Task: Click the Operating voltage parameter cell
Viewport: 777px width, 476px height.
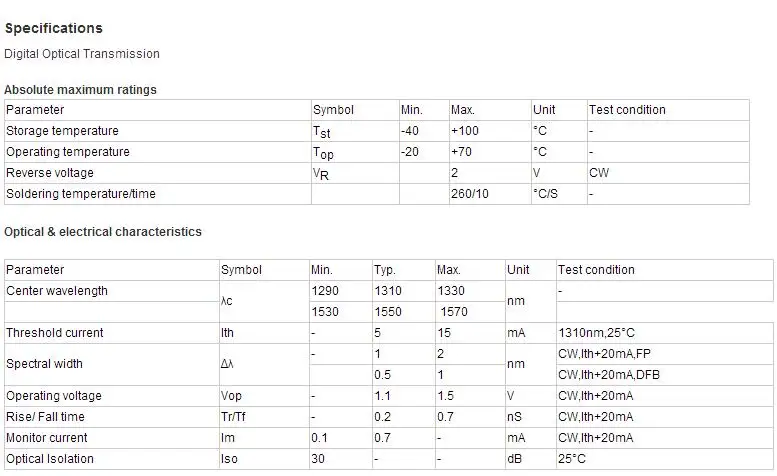Action: 54,396
